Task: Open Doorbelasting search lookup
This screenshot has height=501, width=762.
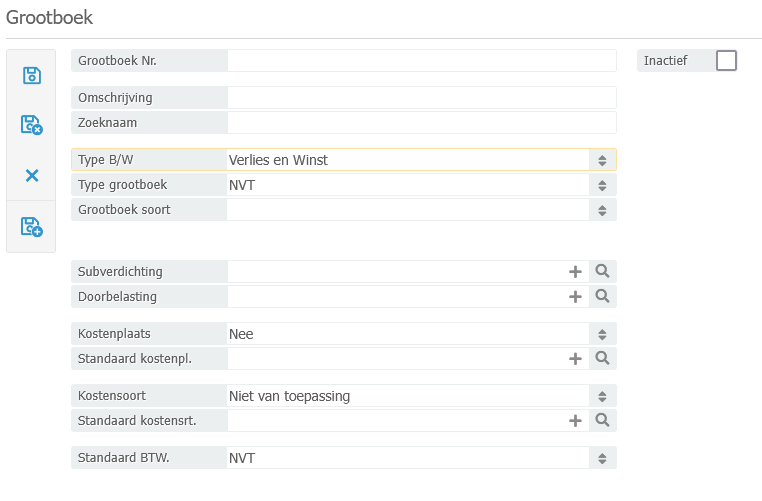Action: click(602, 297)
